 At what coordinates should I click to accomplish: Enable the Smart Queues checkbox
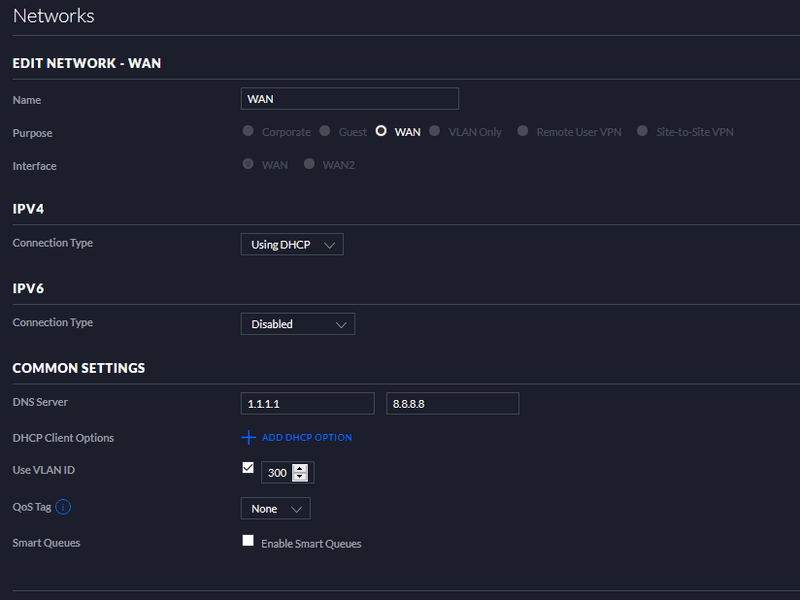coord(248,540)
